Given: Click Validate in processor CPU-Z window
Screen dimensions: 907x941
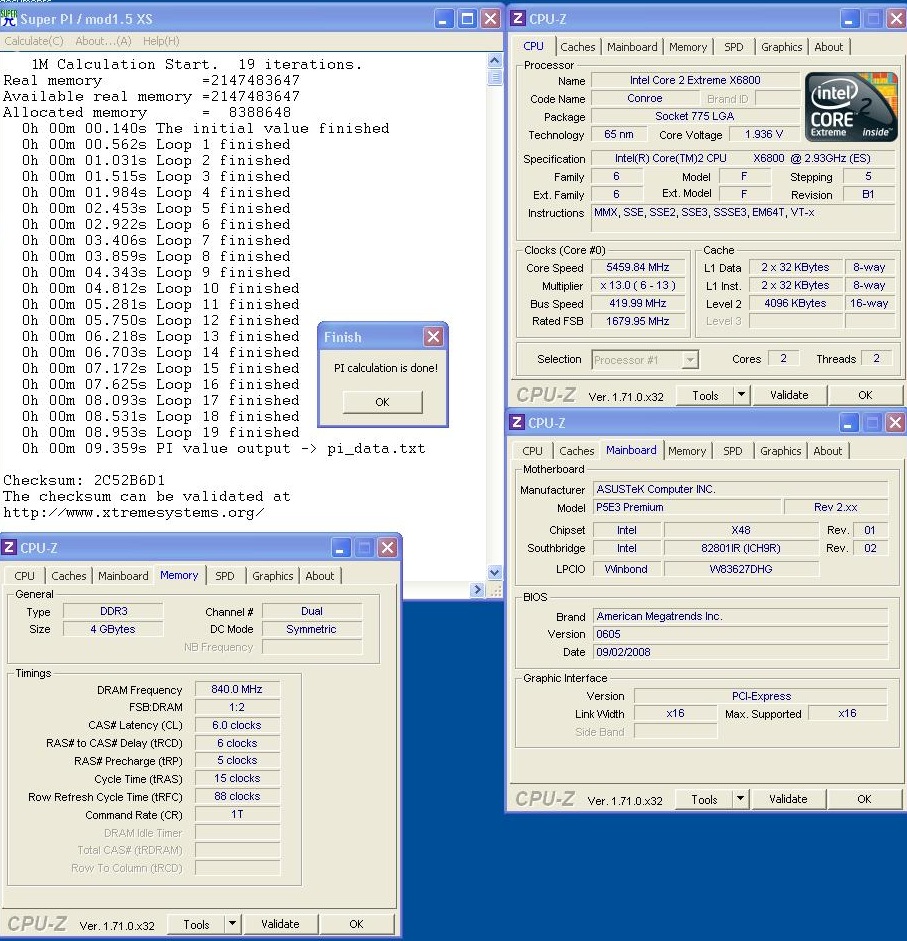Looking at the screenshot, I should [x=789, y=395].
